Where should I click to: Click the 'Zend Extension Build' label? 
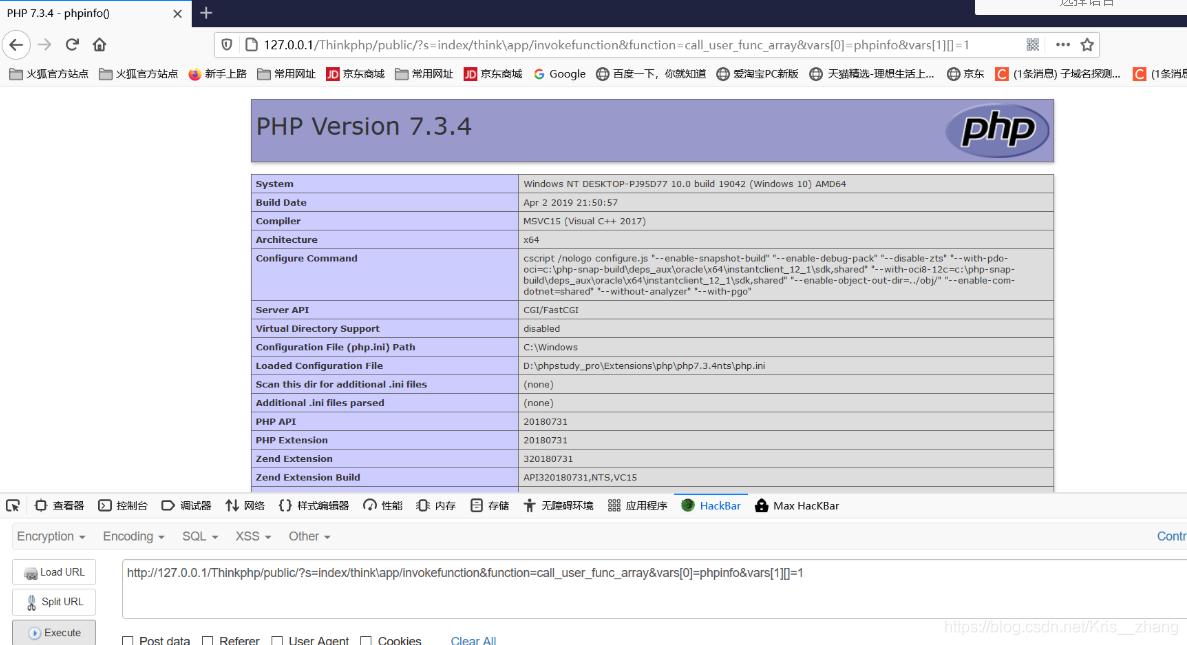308,478
